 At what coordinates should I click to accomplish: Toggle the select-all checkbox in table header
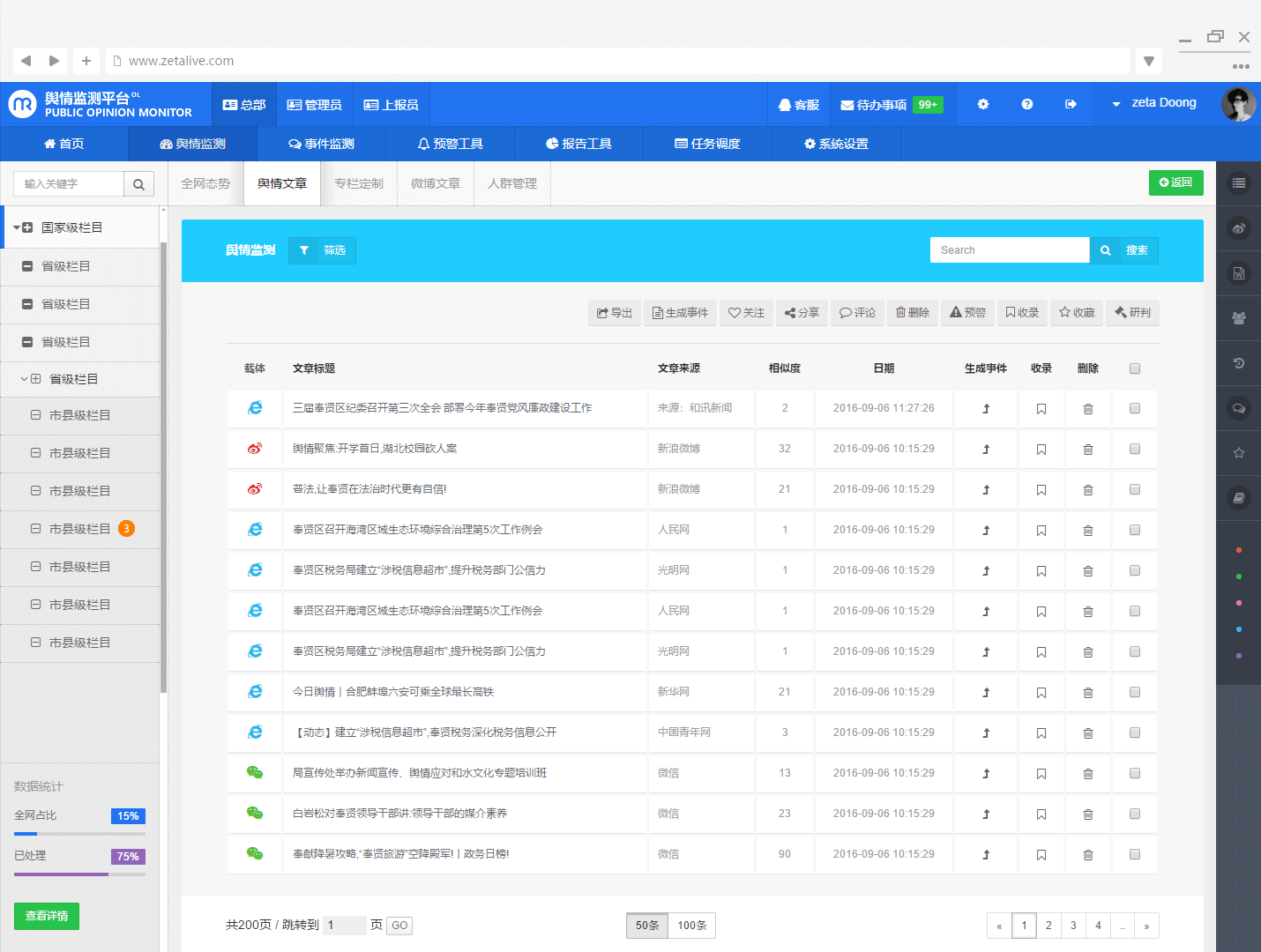(1134, 368)
